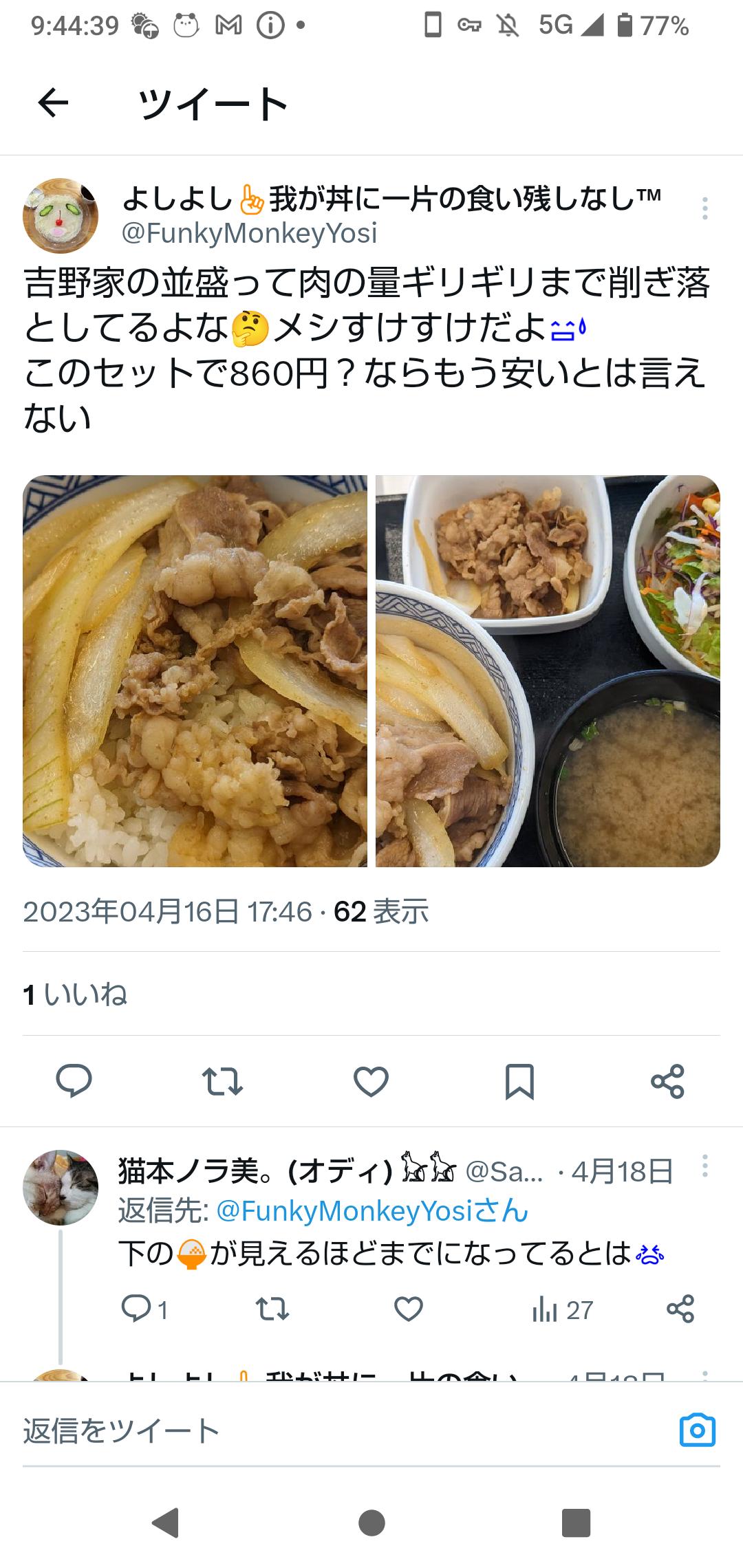The image size is (743, 1568).
Task: Share the main tweet
Action: [667, 1080]
